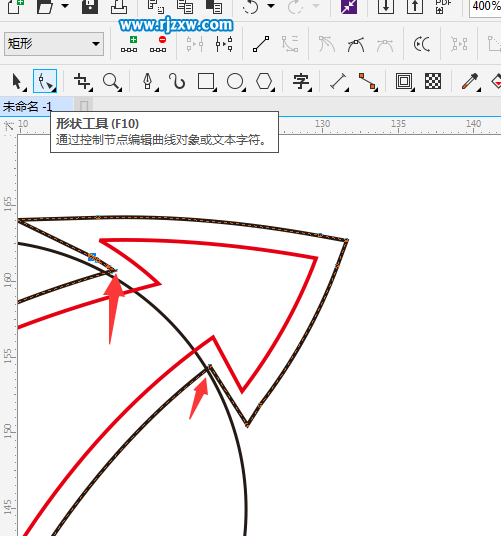The height and width of the screenshot is (536, 501).
Task: Click the purple search content icon
Action: click(x=349, y=6)
